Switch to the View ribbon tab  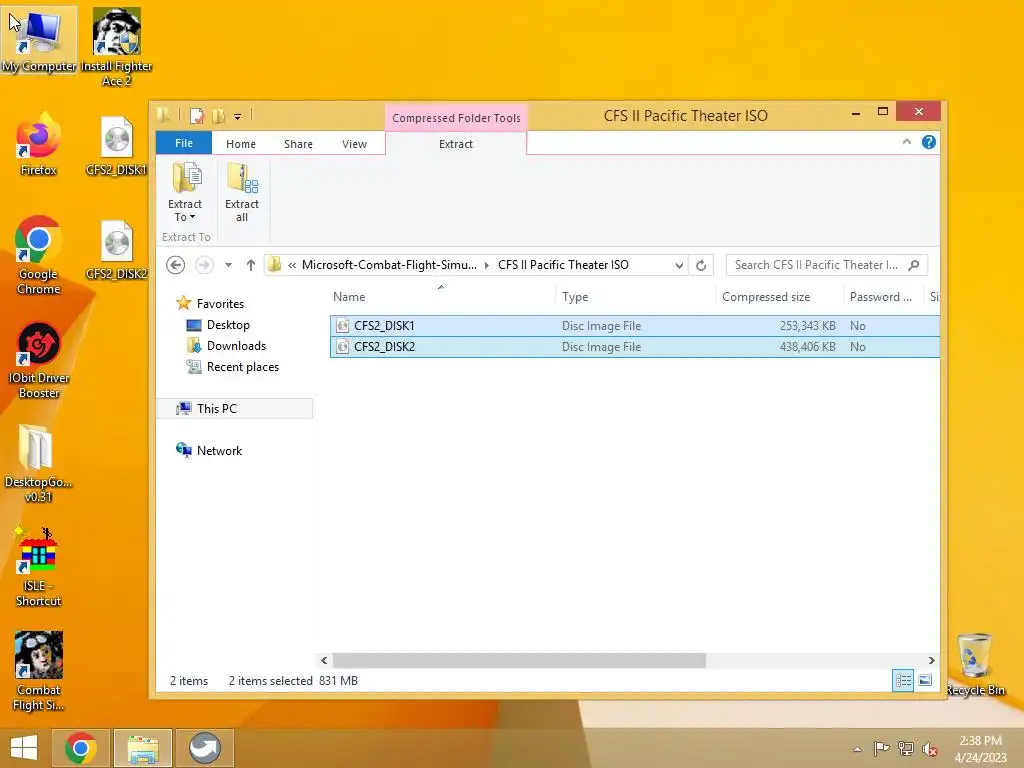(x=354, y=144)
